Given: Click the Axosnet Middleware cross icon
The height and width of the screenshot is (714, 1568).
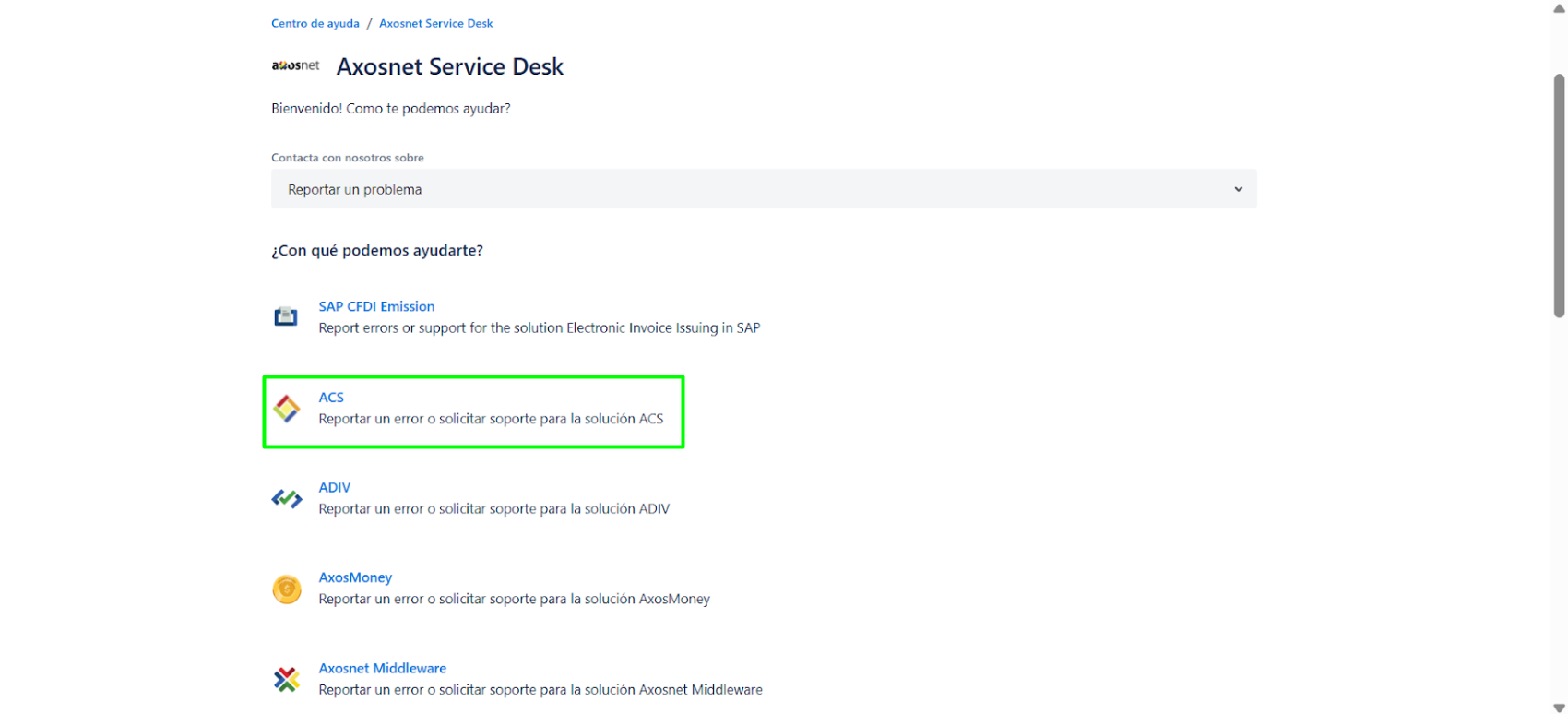Looking at the screenshot, I should pyautogui.click(x=287, y=680).
